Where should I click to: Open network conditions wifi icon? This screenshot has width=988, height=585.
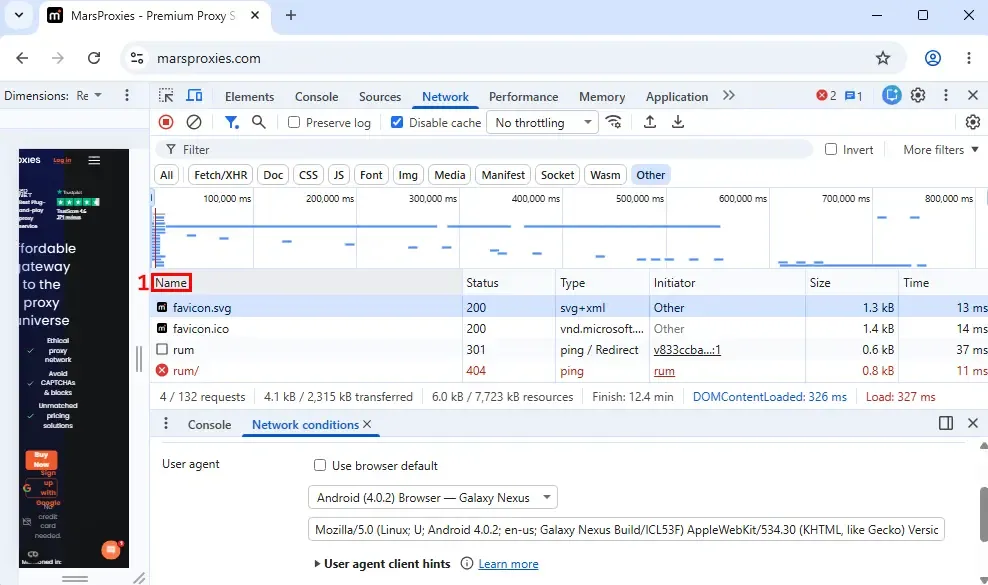(614, 122)
